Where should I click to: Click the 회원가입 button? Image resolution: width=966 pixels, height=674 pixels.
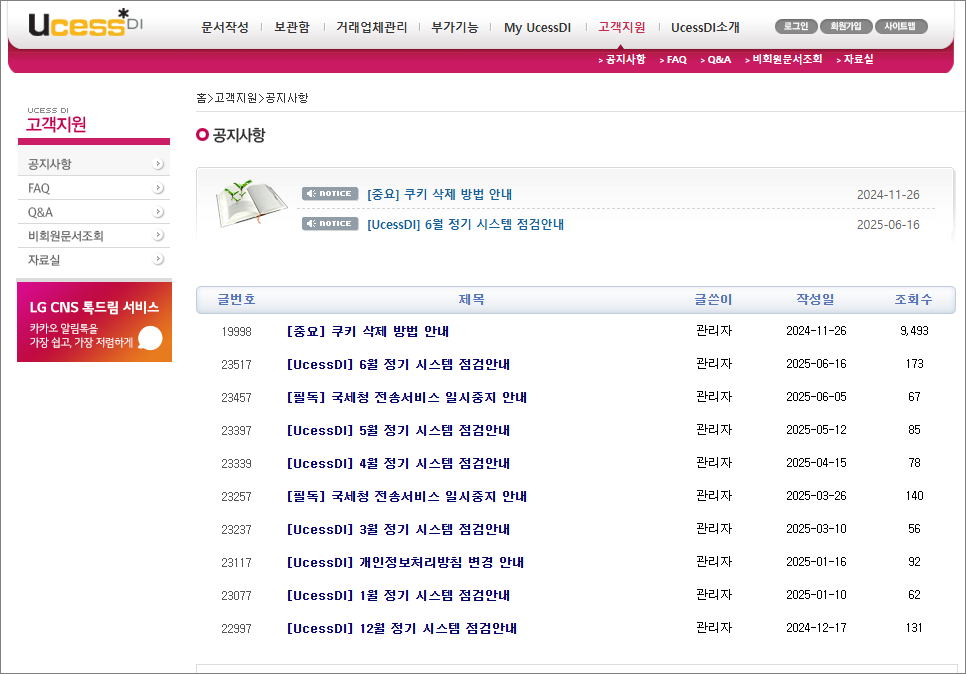click(846, 26)
